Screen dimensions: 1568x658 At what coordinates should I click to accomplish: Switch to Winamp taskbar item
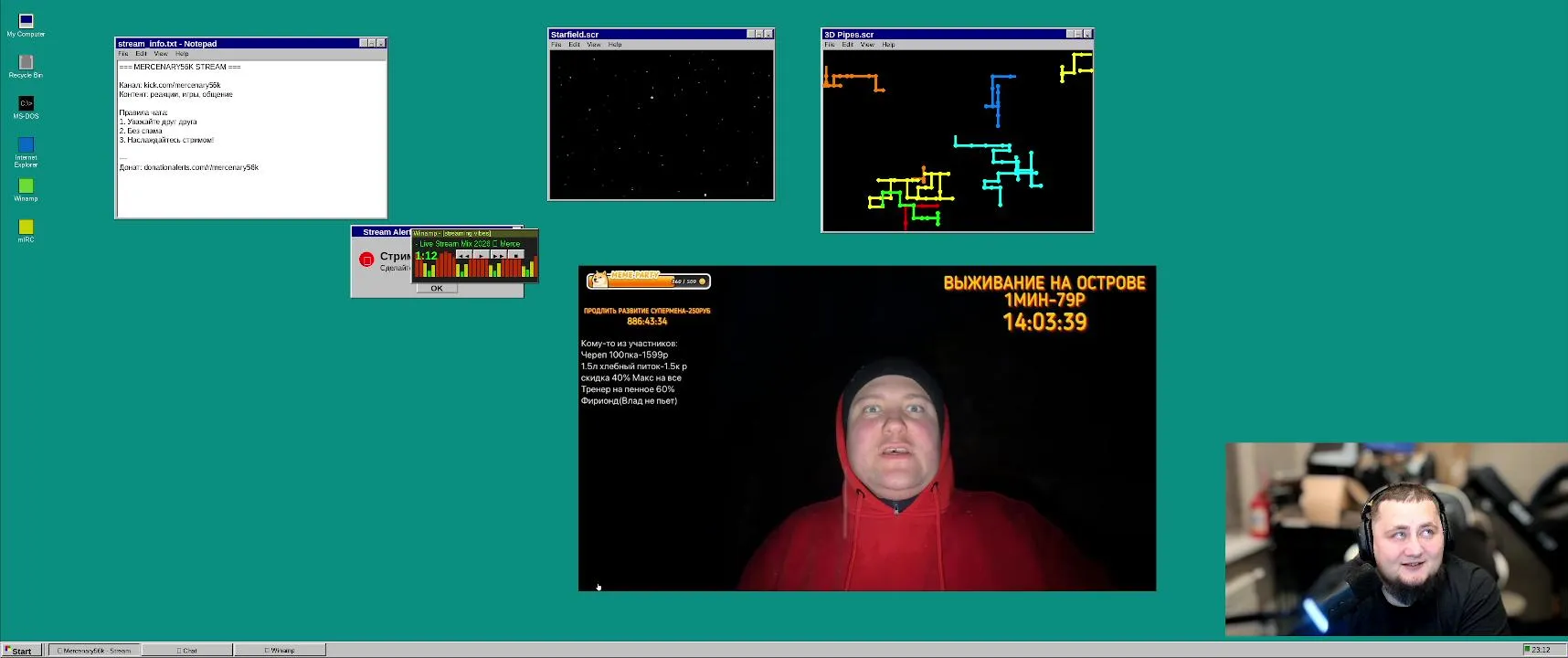coord(280,651)
